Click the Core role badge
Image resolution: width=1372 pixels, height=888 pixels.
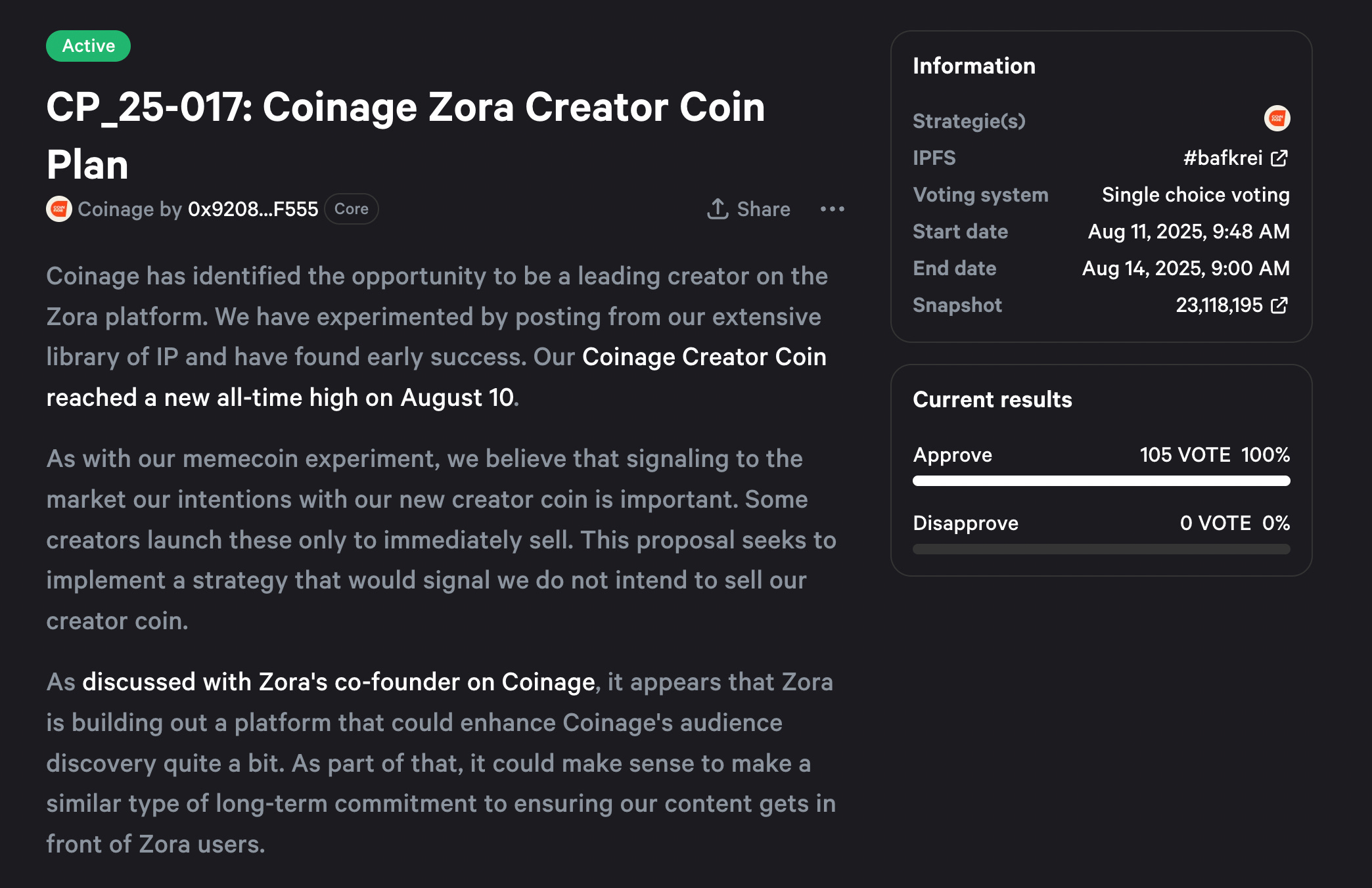(x=351, y=209)
